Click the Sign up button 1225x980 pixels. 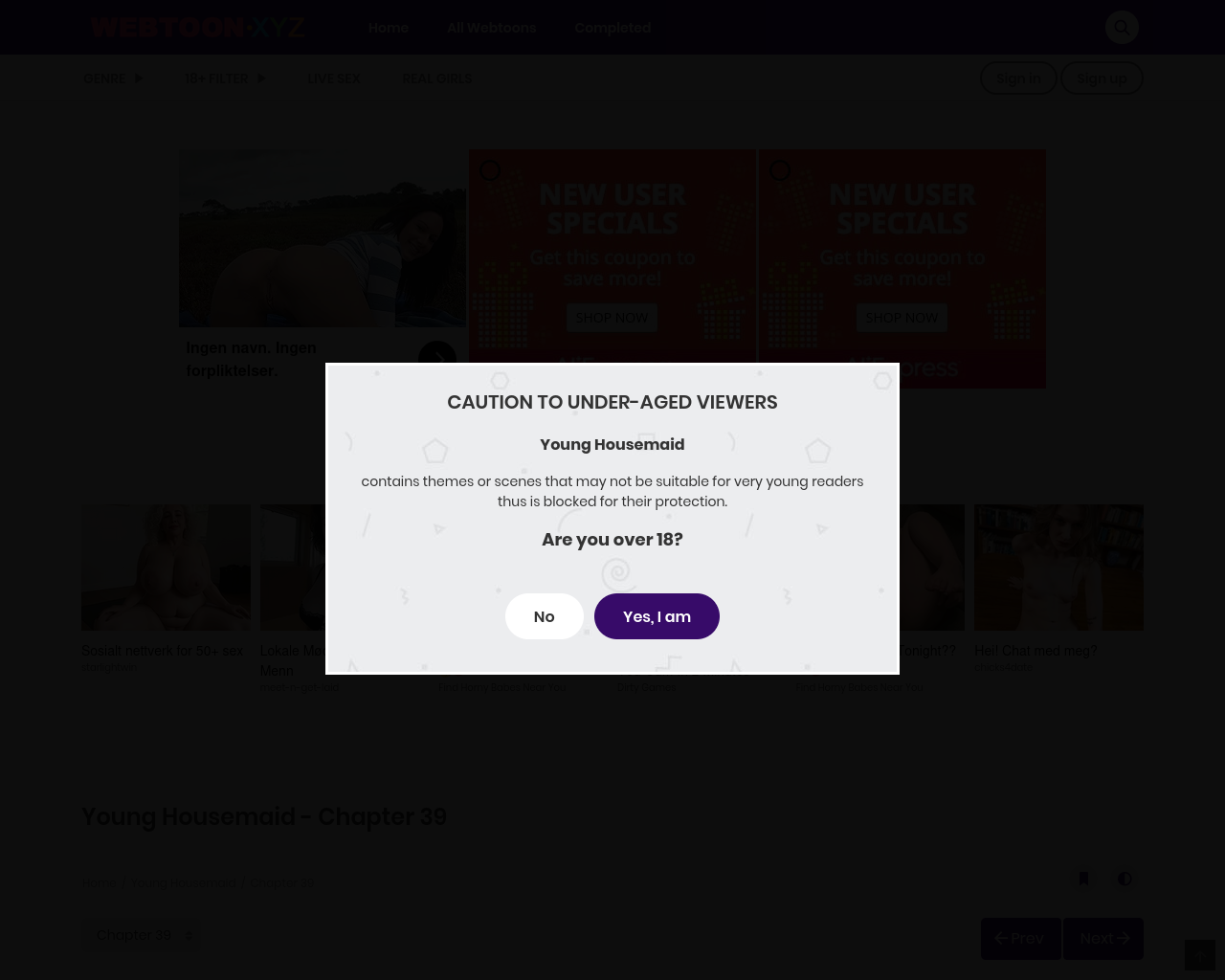pos(1102,78)
